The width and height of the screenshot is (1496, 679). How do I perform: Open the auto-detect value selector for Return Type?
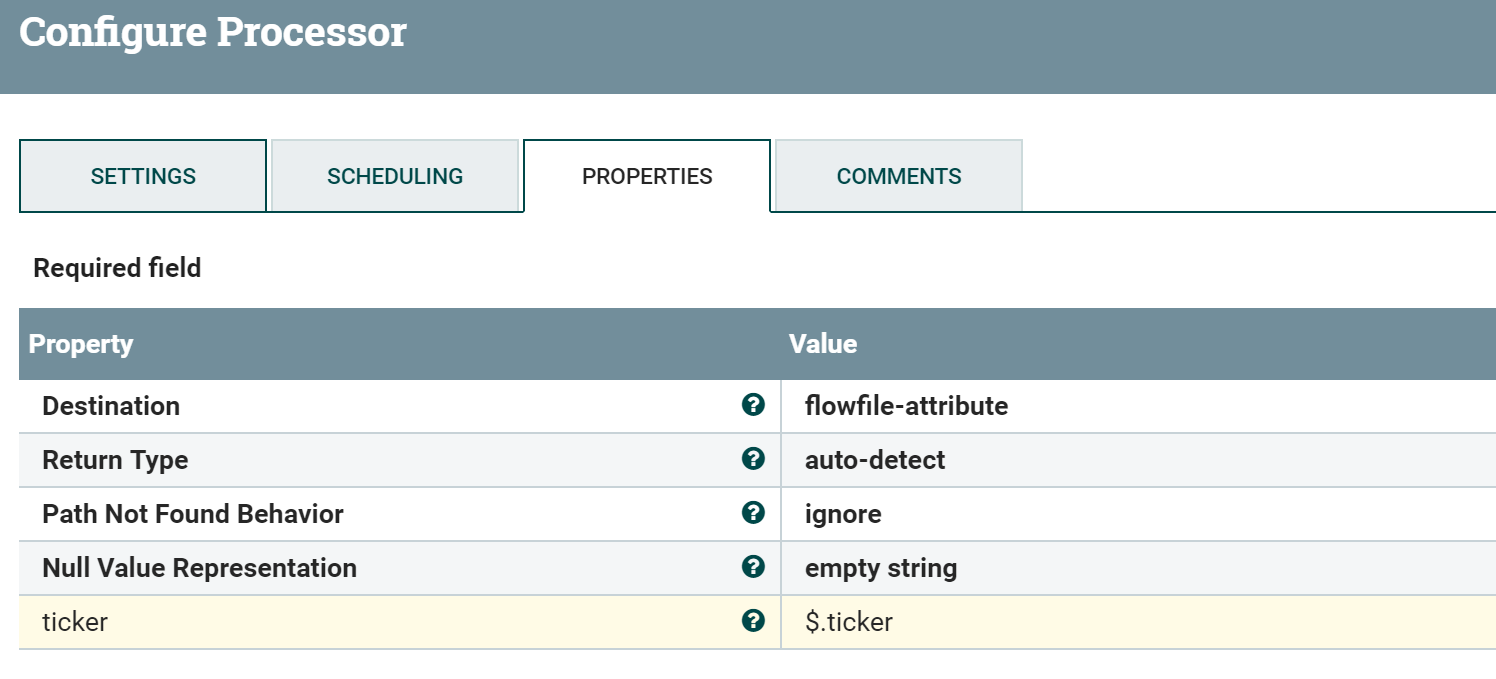point(874,460)
